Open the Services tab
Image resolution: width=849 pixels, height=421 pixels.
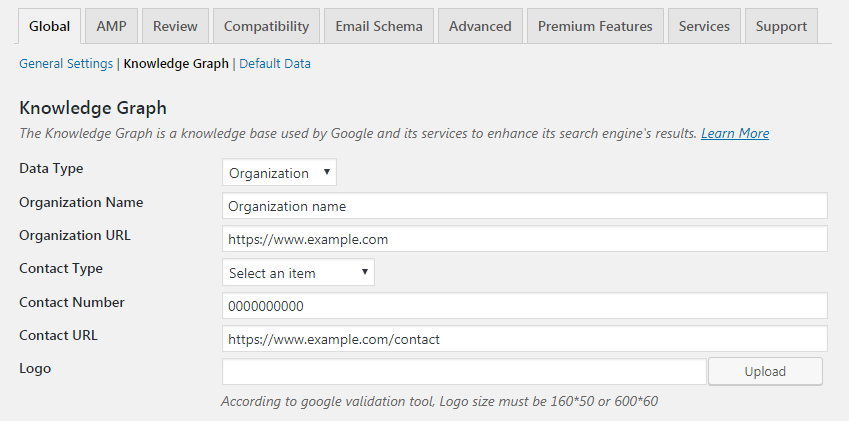pos(704,26)
